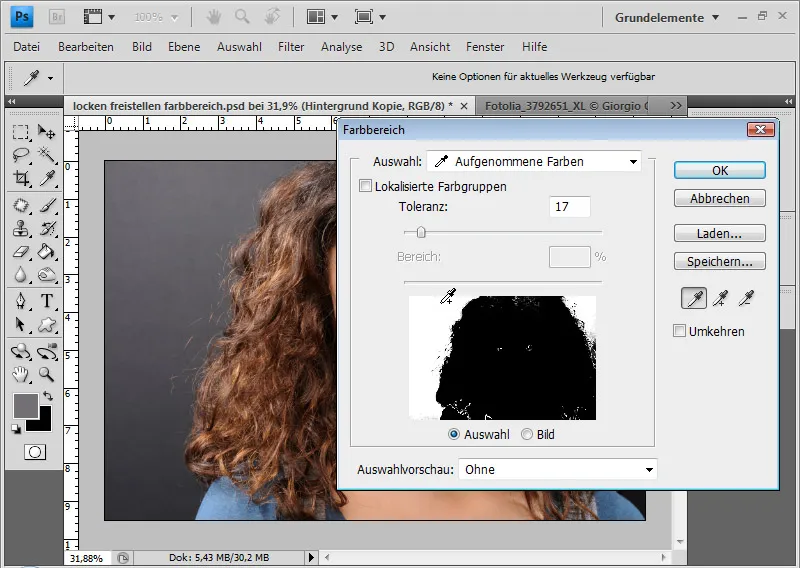This screenshot has height=568, width=800.
Task: Select the 3D Rotate tool
Action: [x=20, y=352]
